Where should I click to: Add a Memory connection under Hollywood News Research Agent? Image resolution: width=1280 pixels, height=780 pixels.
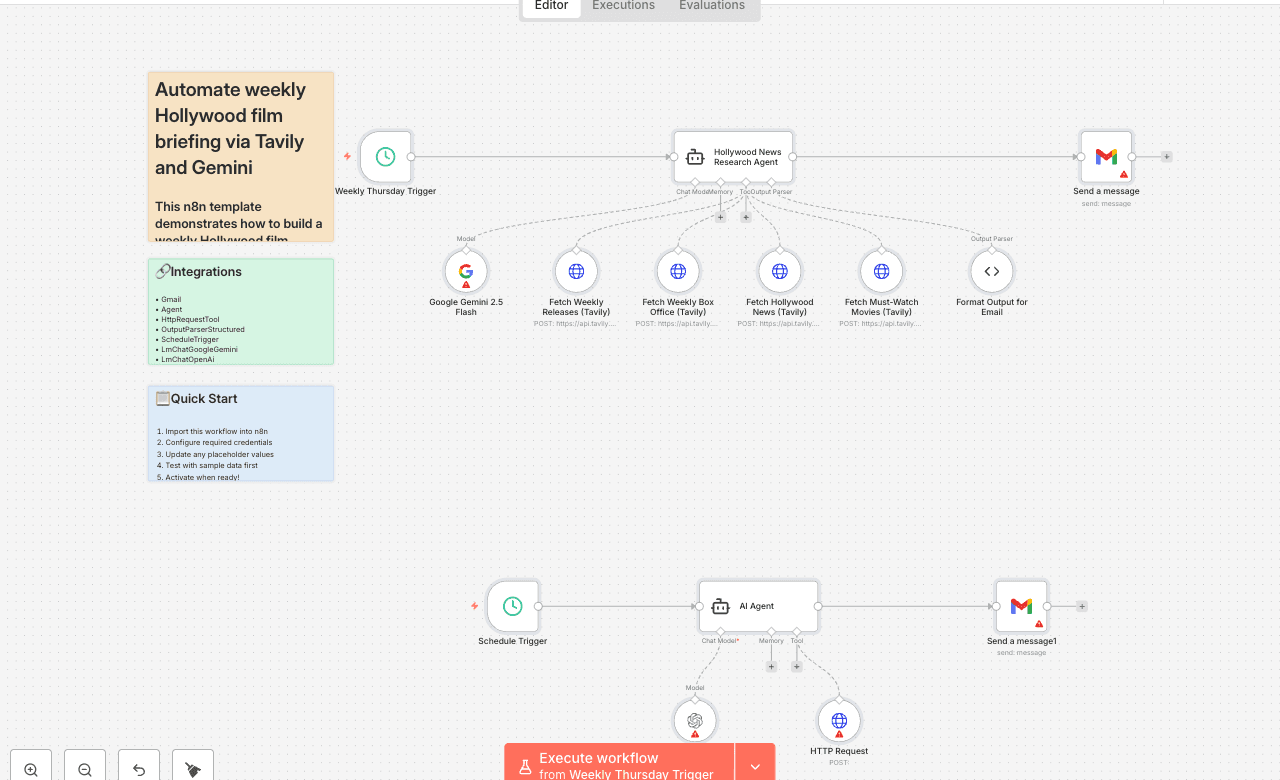(720, 216)
